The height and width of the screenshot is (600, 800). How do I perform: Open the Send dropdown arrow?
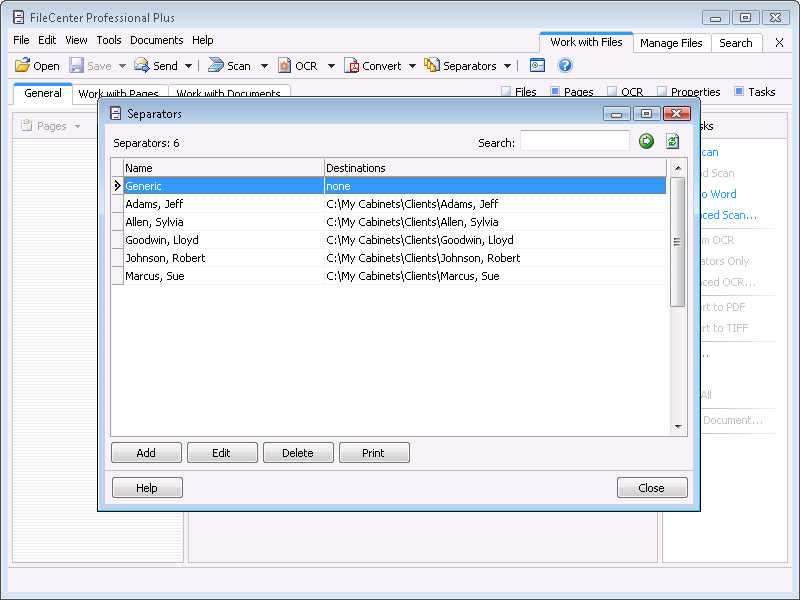click(189, 66)
